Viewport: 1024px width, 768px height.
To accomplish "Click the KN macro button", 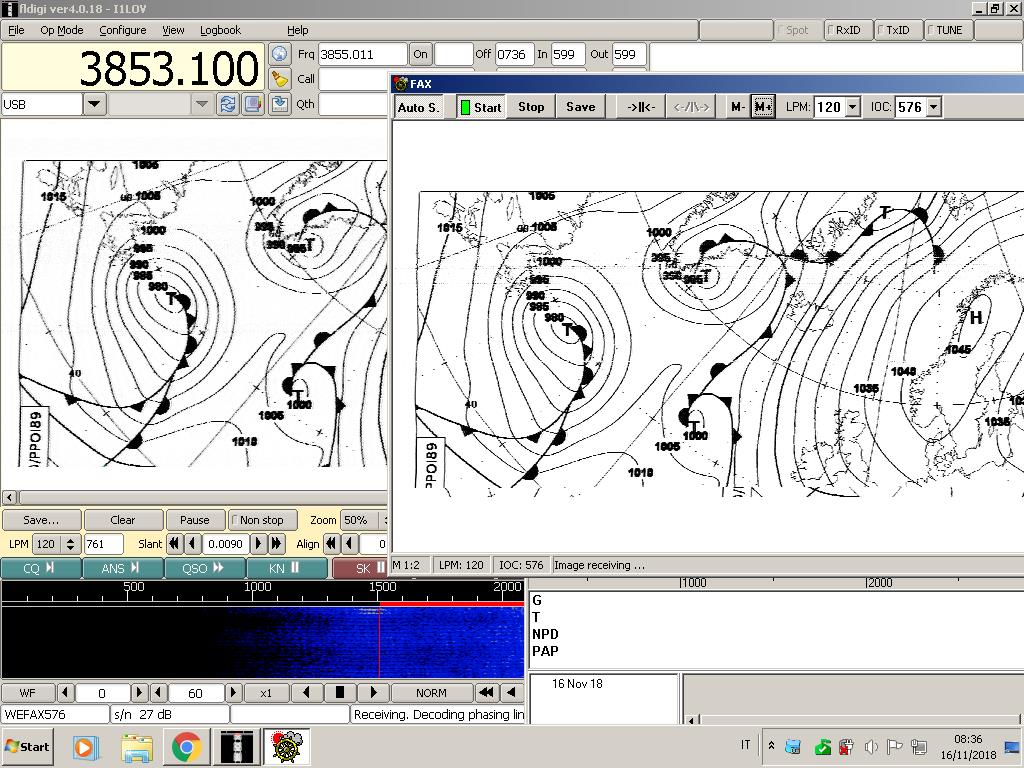I will click(x=287, y=568).
